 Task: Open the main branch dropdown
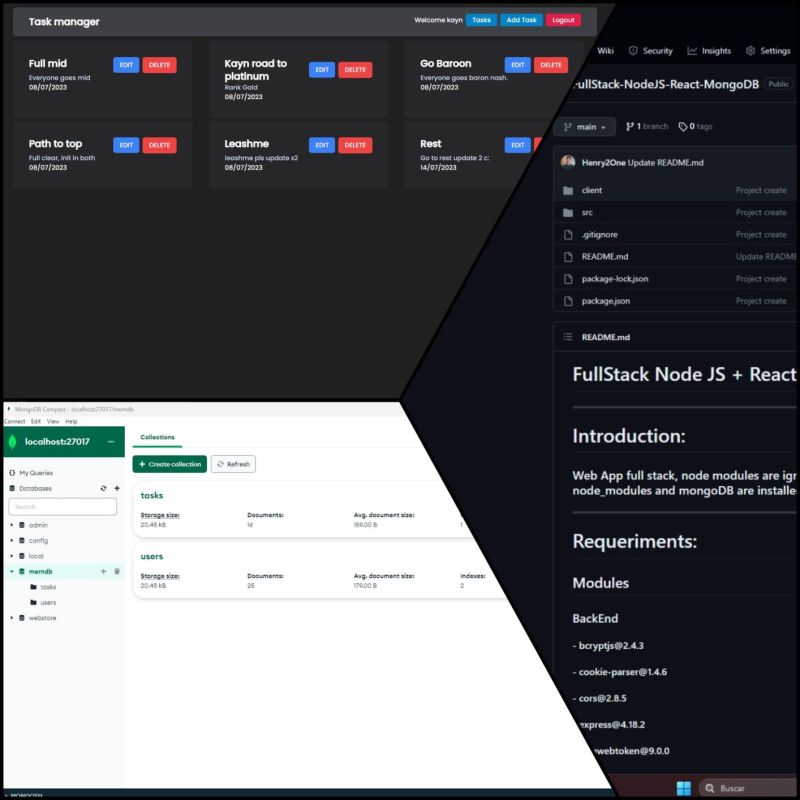tap(584, 127)
